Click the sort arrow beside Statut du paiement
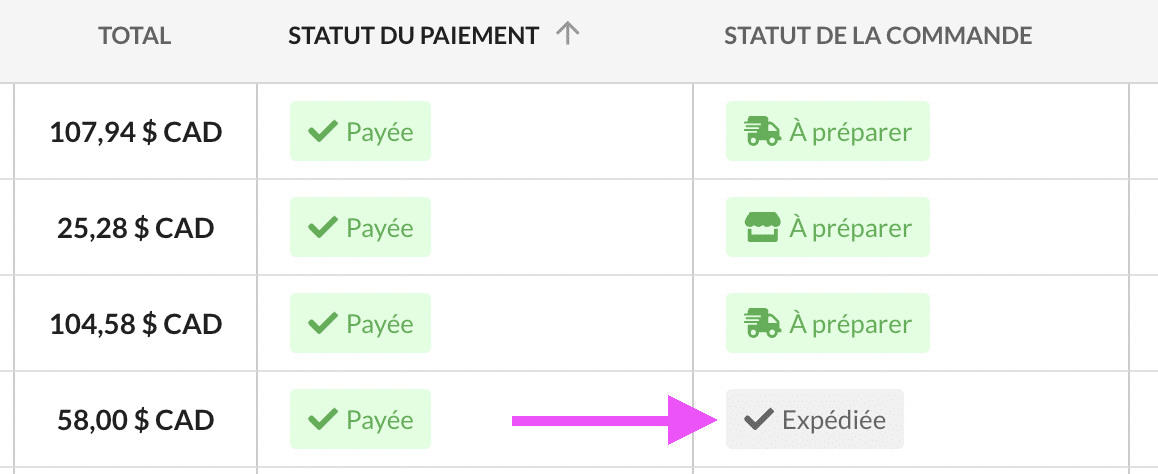 tap(567, 34)
